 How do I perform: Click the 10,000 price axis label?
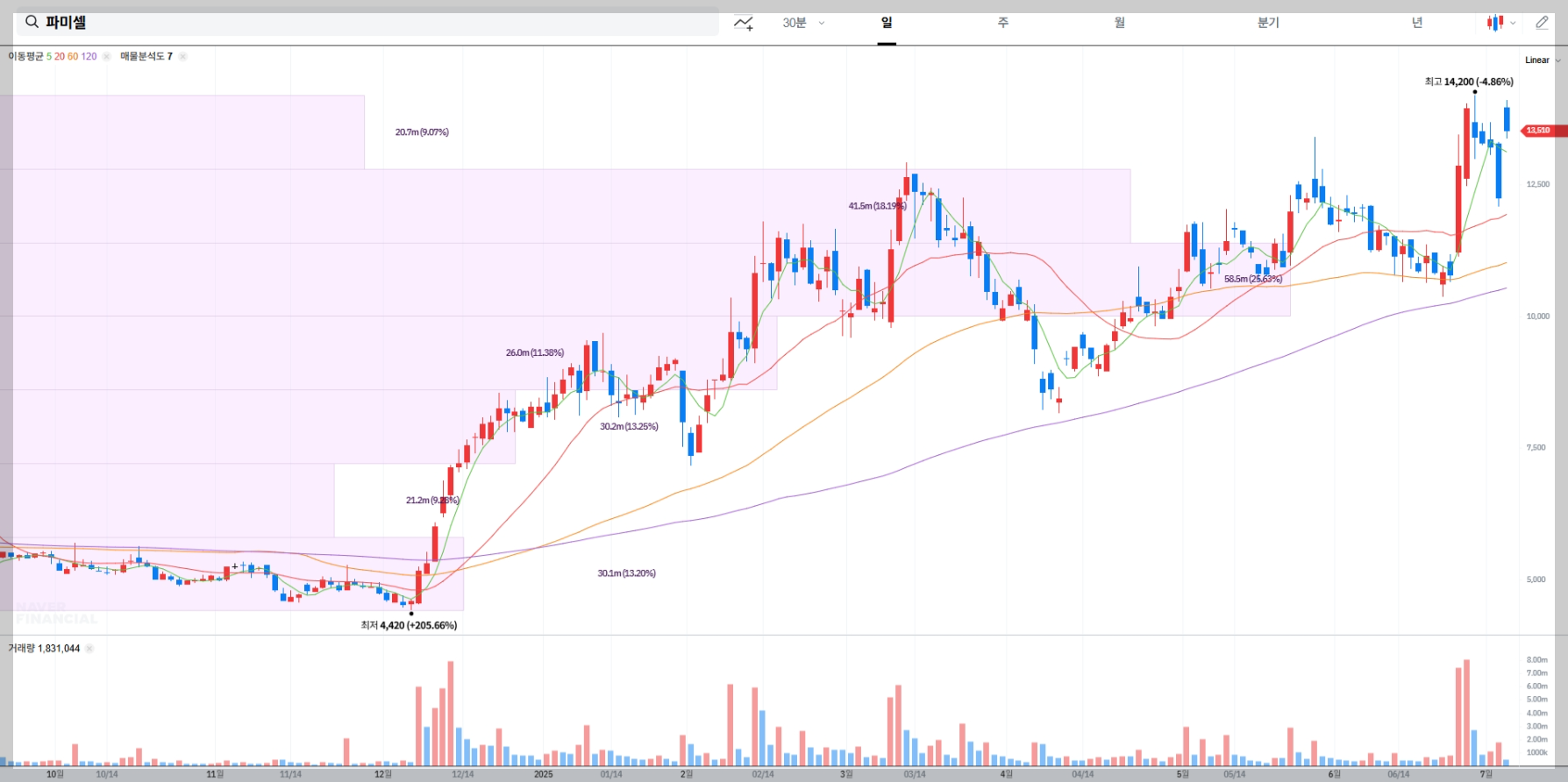1538,316
